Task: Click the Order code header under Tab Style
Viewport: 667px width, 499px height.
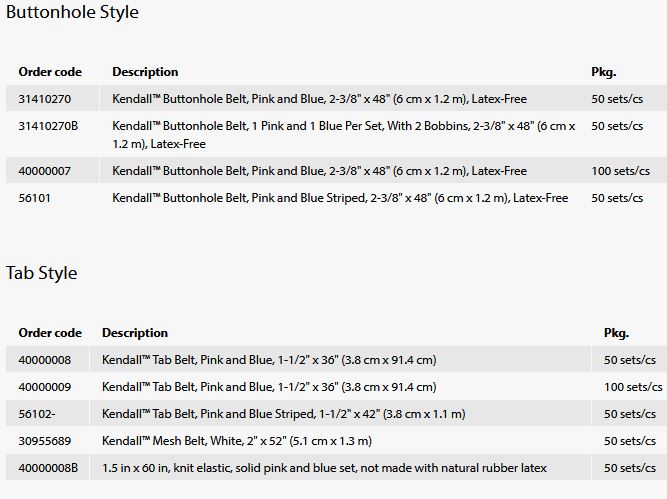Action: (50, 333)
